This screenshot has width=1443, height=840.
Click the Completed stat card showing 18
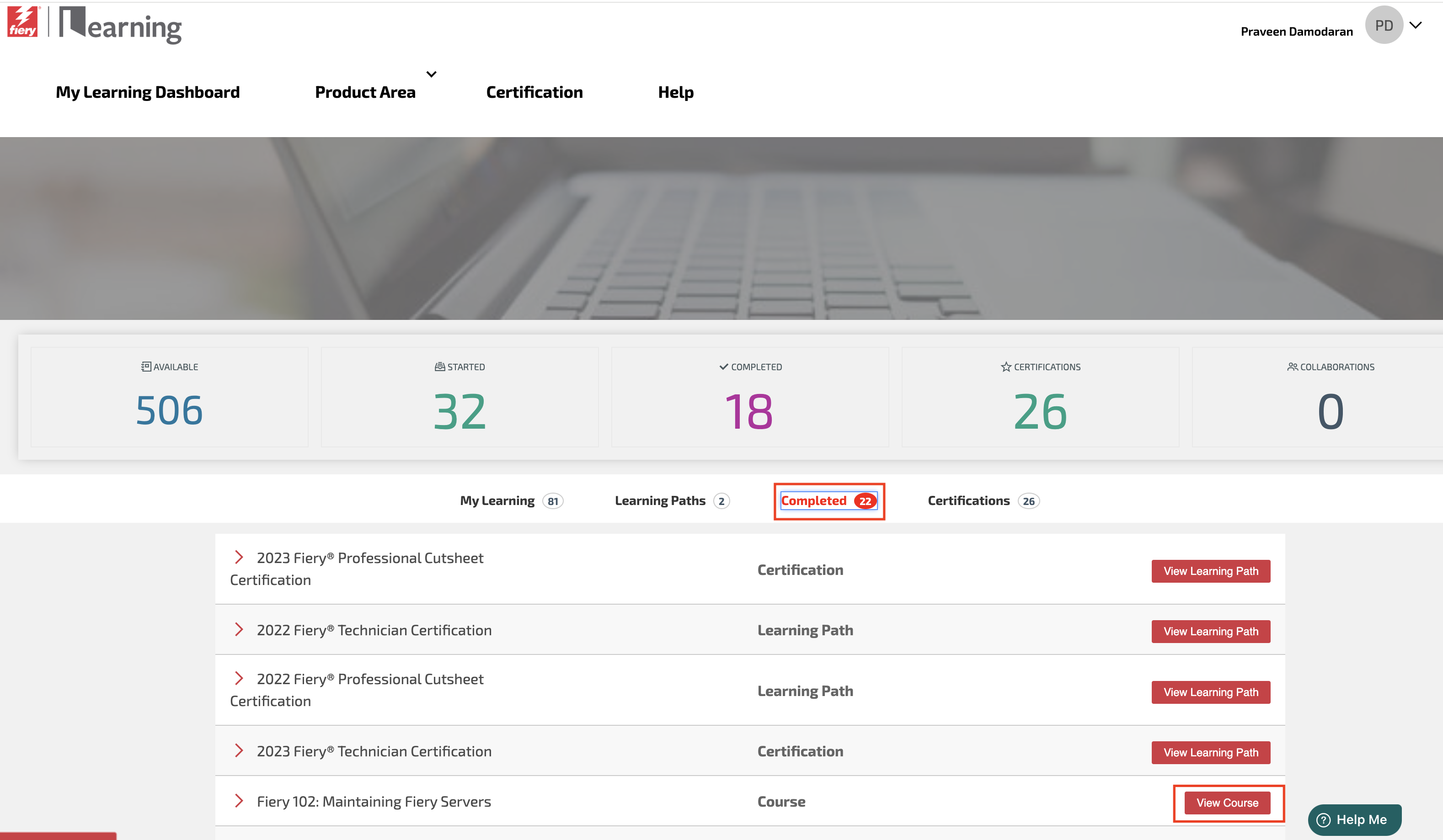pos(749,397)
